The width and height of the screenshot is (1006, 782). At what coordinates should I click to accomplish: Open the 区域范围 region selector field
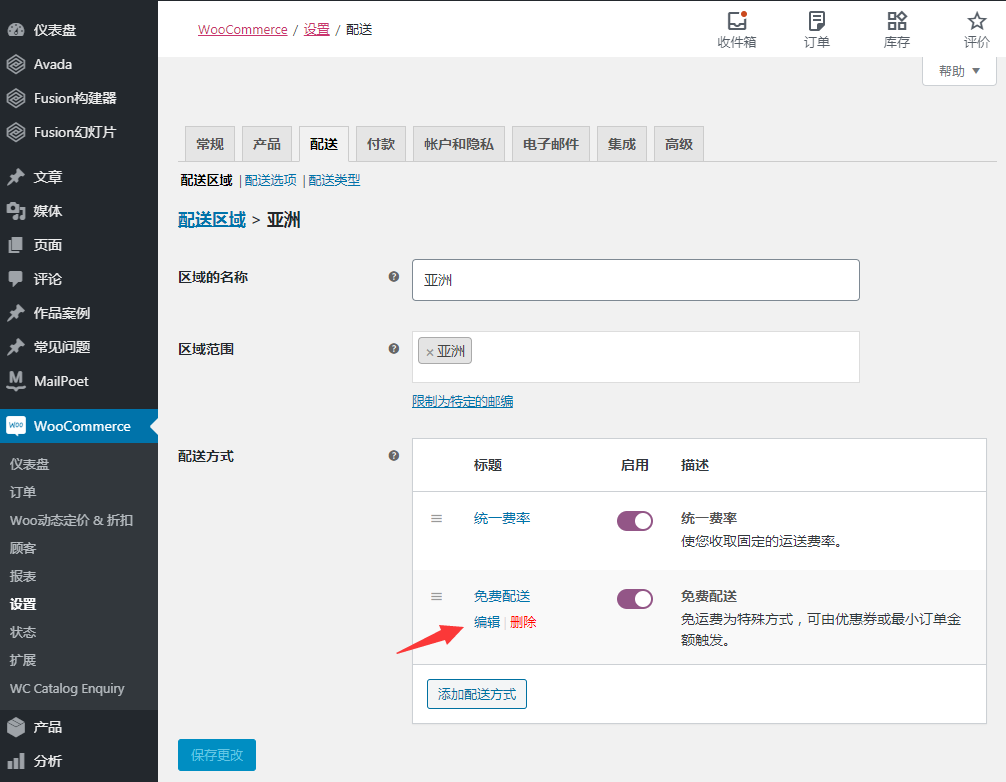636,357
